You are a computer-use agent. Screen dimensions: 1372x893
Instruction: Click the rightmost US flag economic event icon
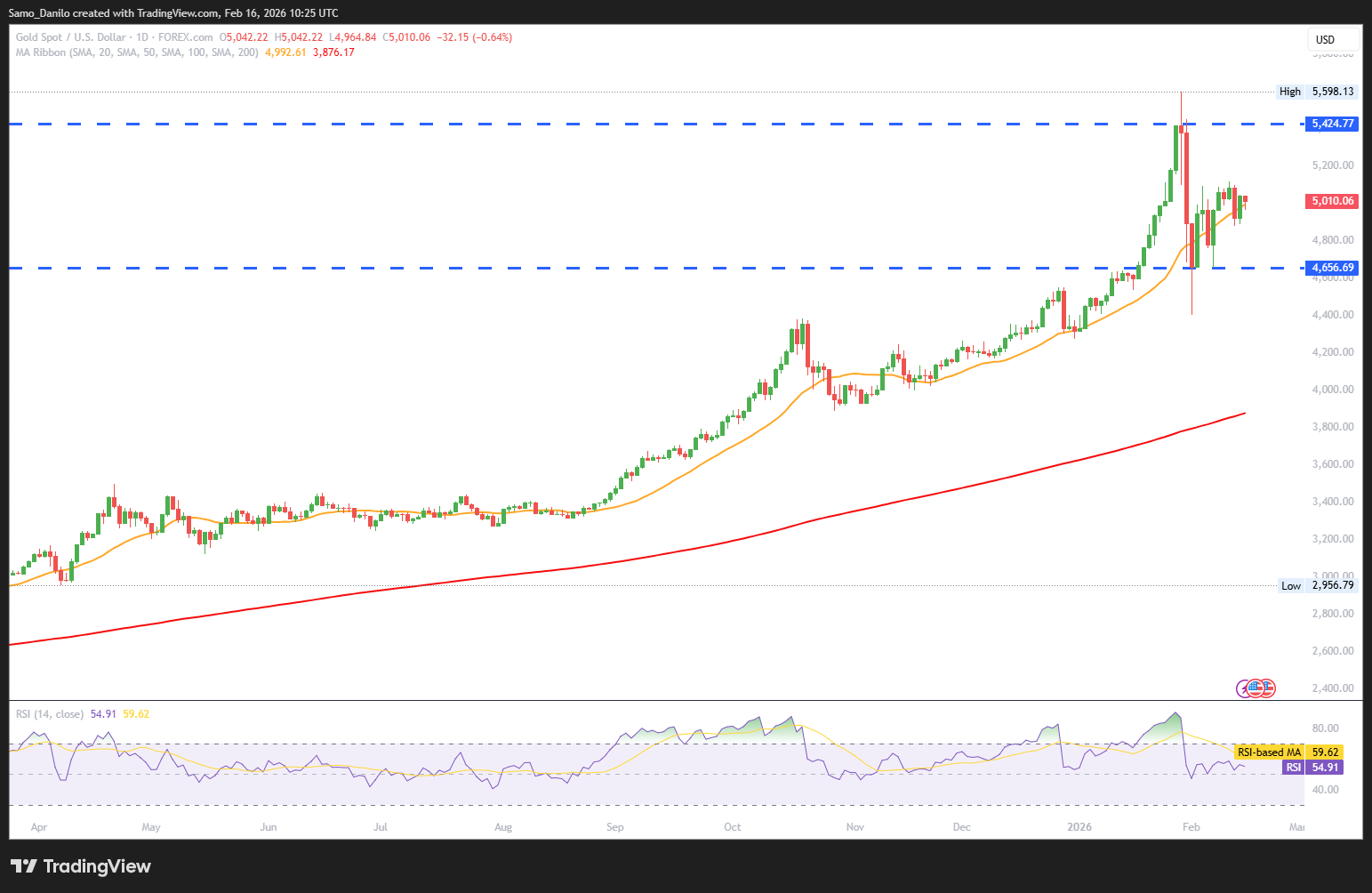pyautogui.click(x=1268, y=688)
